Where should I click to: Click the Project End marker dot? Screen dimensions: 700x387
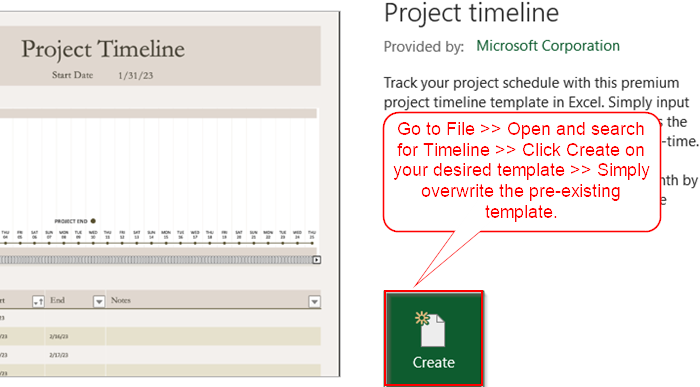[x=93, y=221]
